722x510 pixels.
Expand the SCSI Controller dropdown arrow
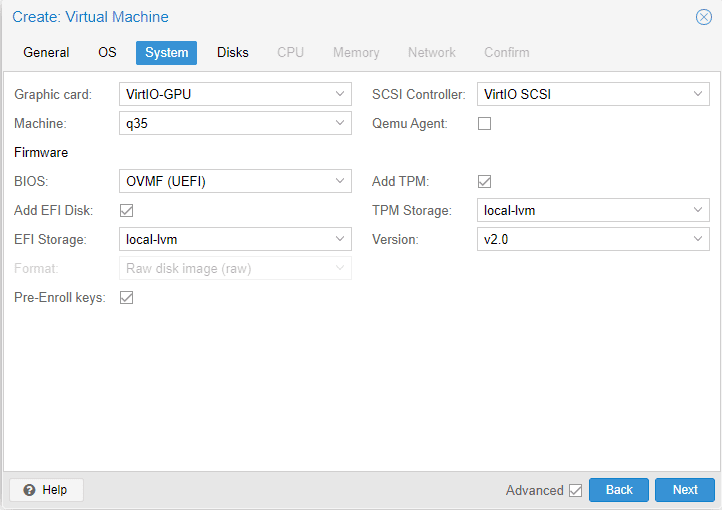point(698,94)
